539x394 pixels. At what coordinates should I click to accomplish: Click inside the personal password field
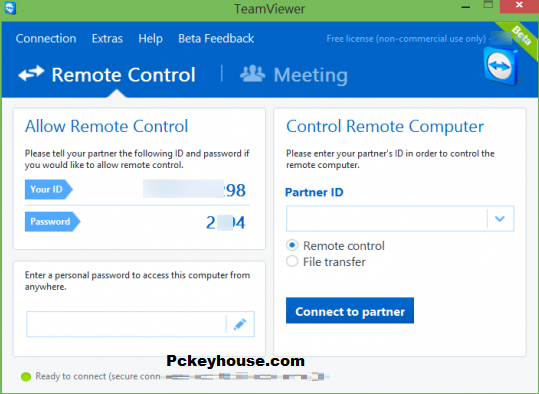[126, 324]
